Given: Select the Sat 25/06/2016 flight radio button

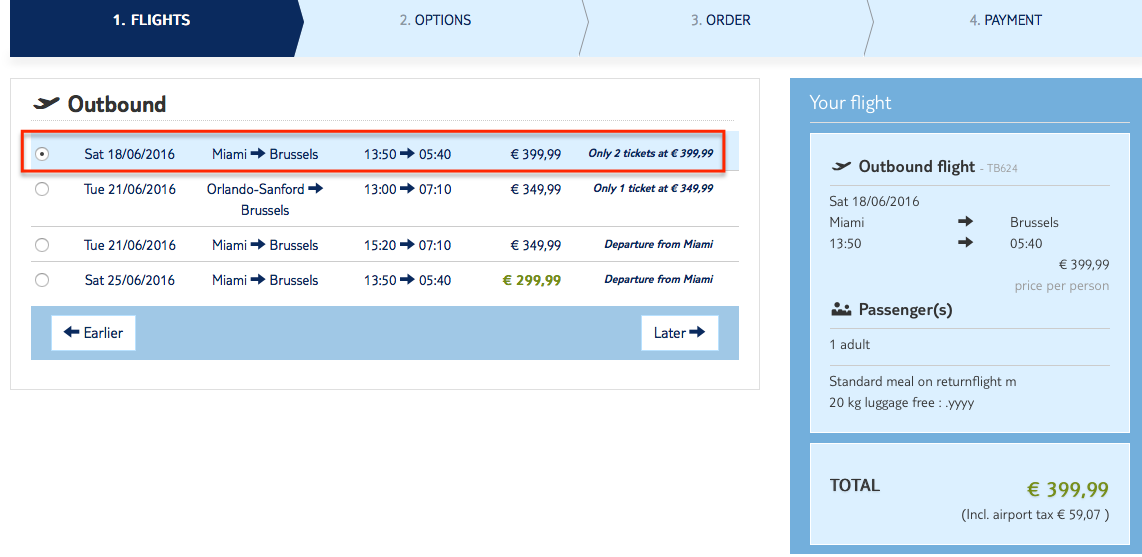Looking at the screenshot, I should [42, 280].
